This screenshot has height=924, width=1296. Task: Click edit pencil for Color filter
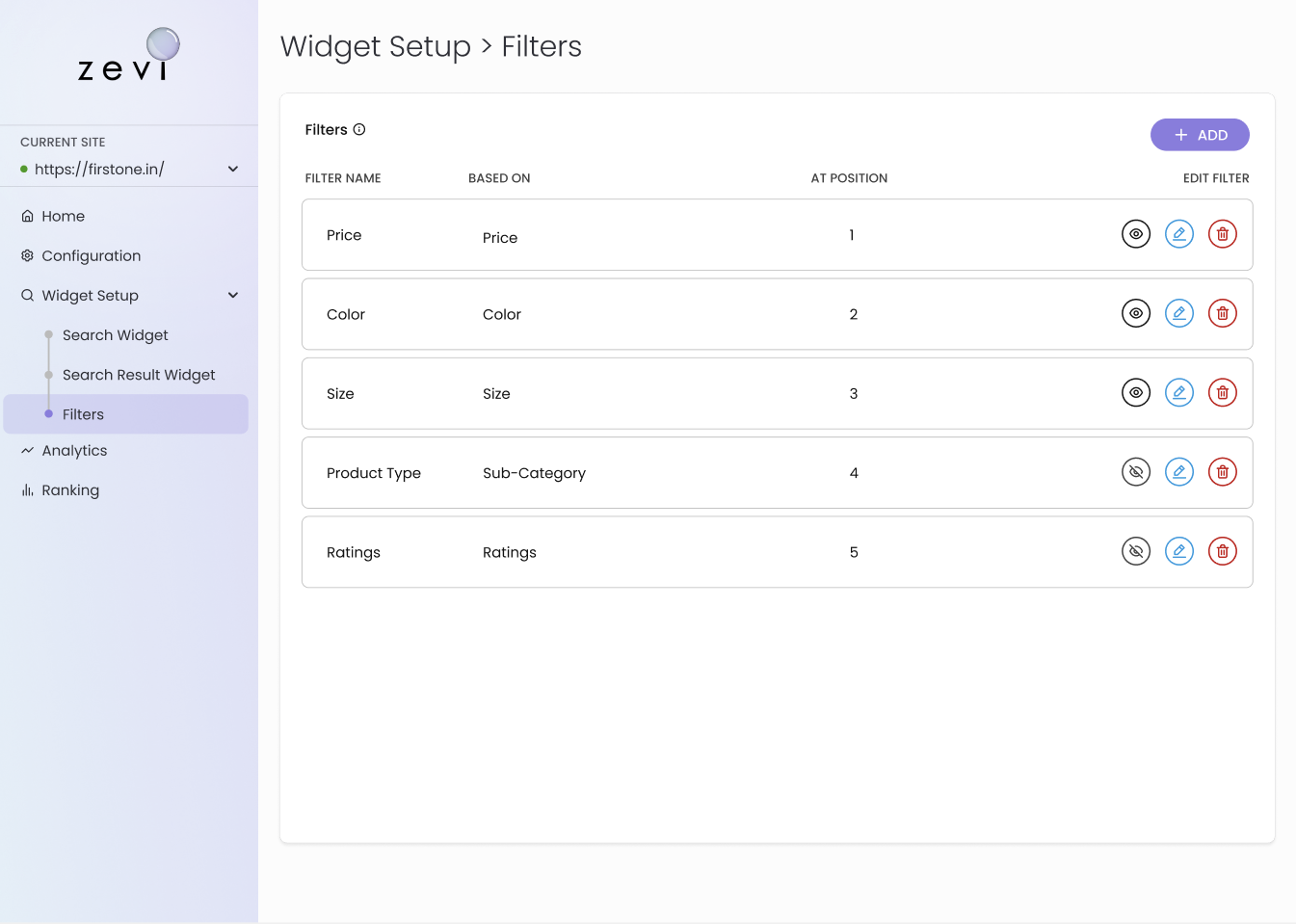(1178, 313)
